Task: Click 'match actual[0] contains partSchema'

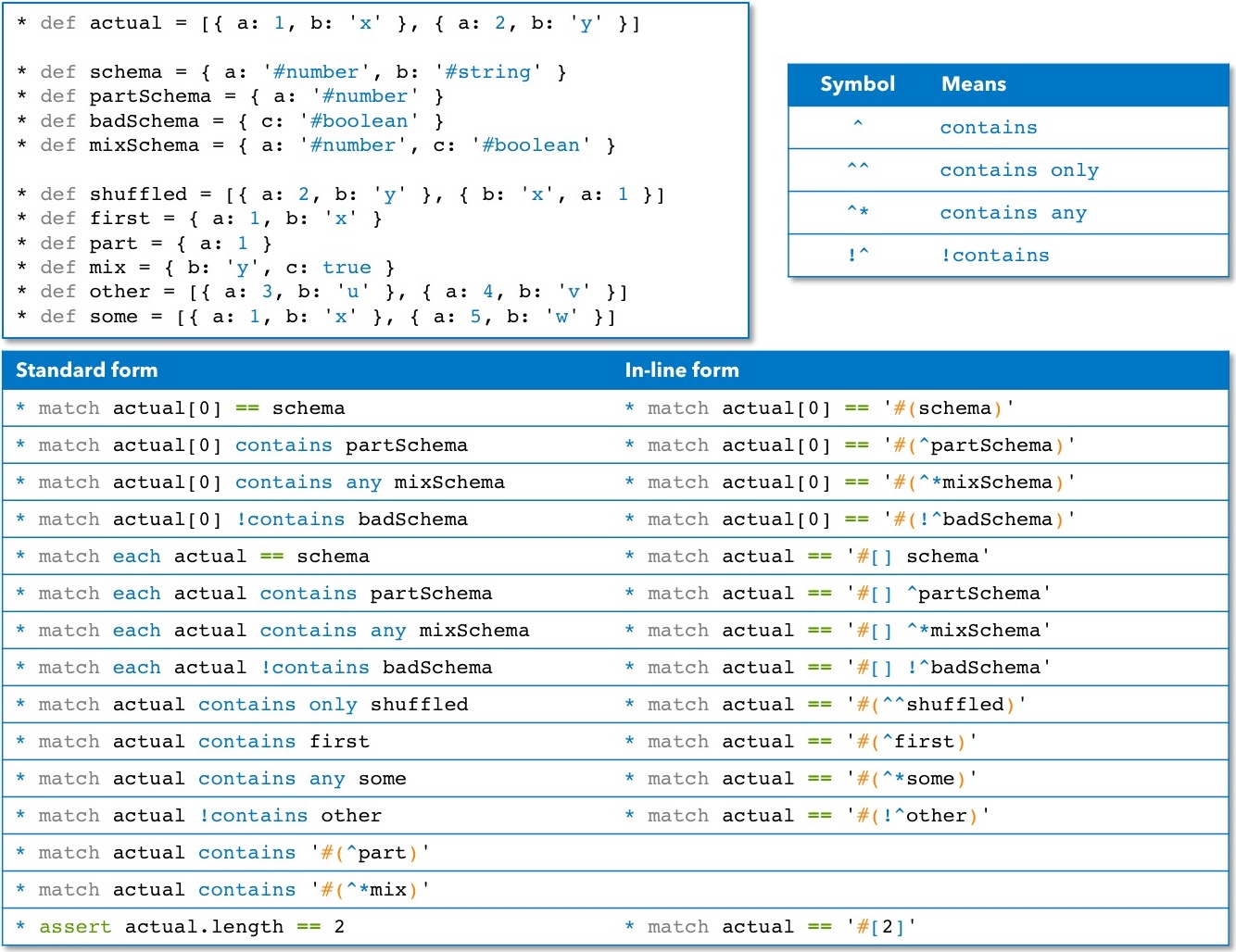Action: coord(242,445)
